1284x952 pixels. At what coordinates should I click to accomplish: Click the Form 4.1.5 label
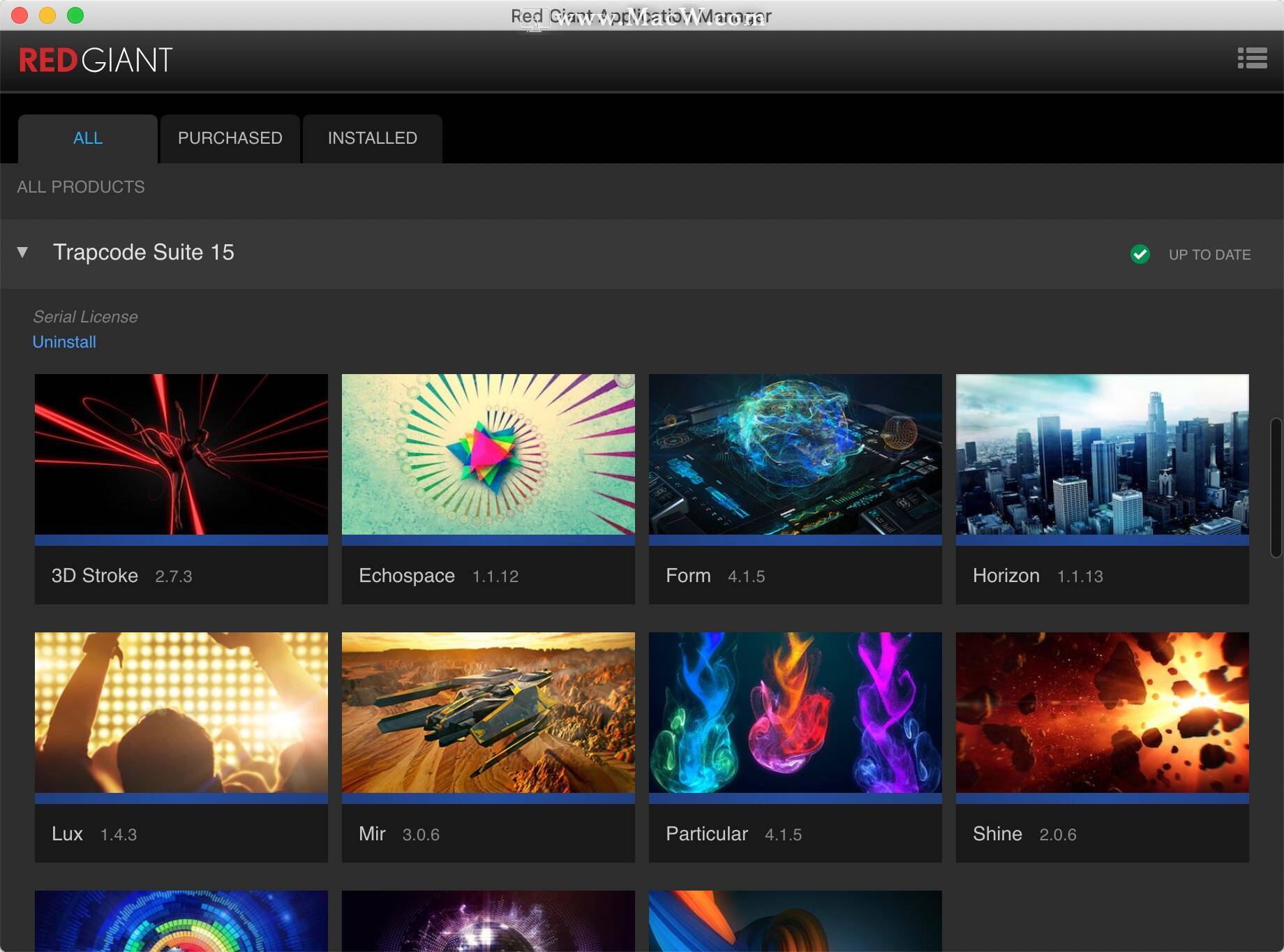(715, 576)
